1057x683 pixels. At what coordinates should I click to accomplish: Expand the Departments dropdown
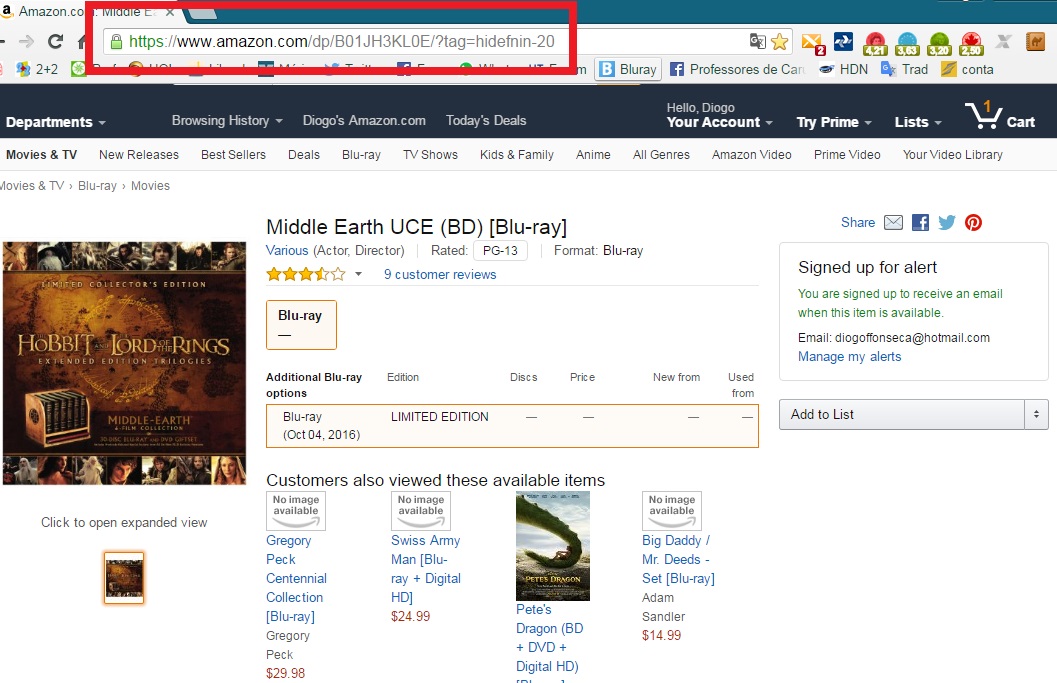tap(55, 122)
